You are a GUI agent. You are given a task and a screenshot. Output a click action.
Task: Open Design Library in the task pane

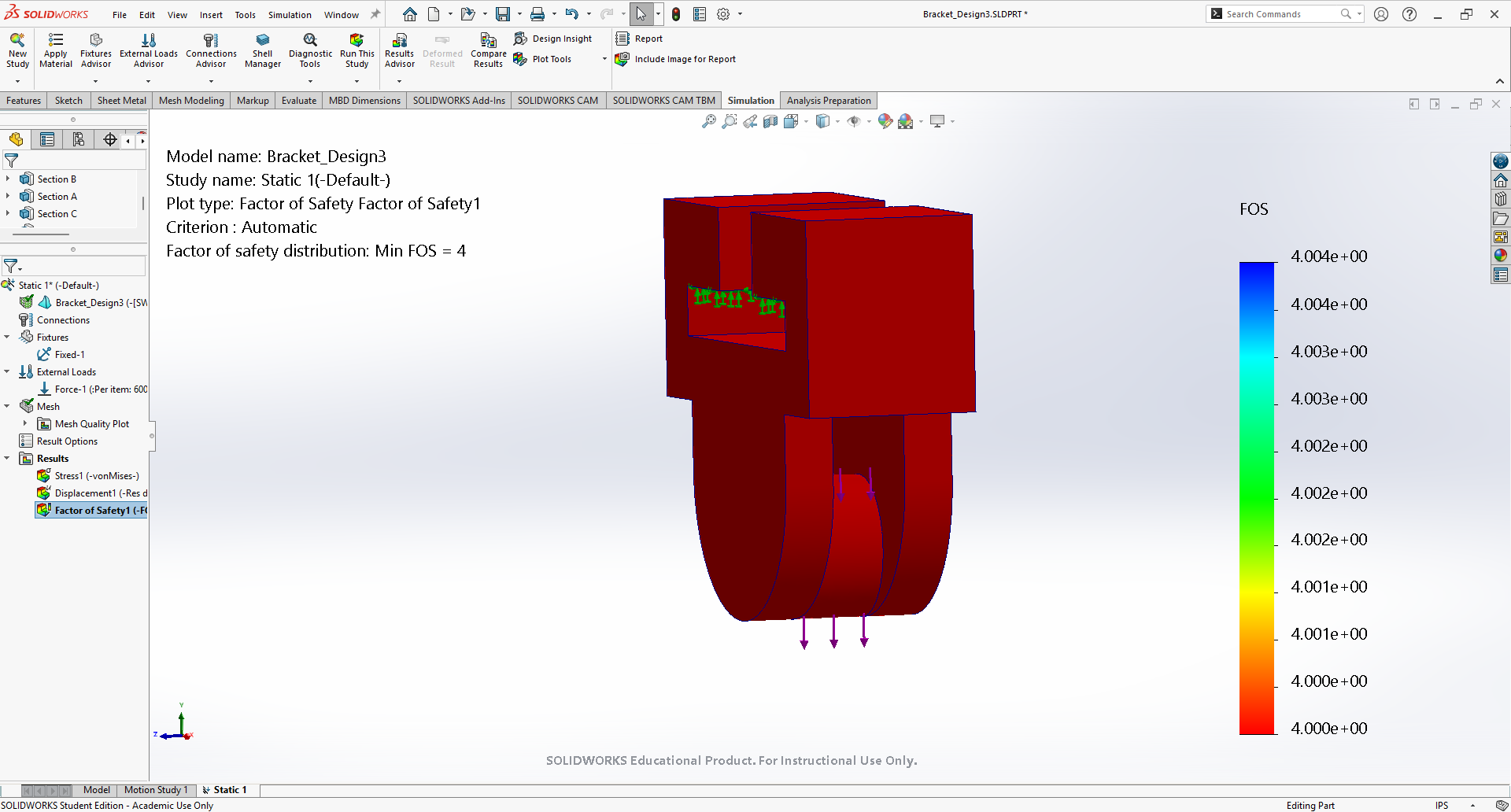[x=1501, y=199]
